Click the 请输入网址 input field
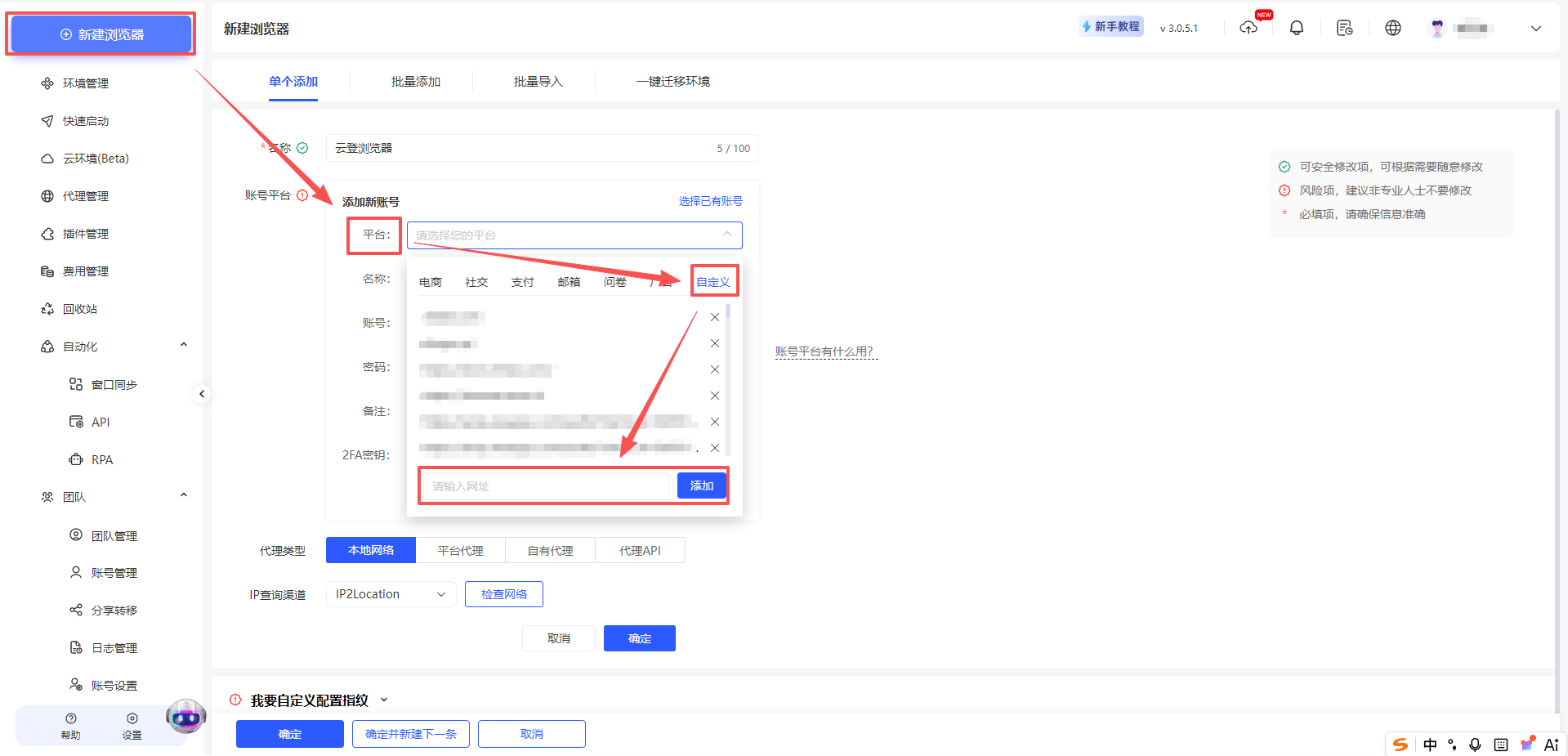The image size is (1568, 756). coord(544,485)
